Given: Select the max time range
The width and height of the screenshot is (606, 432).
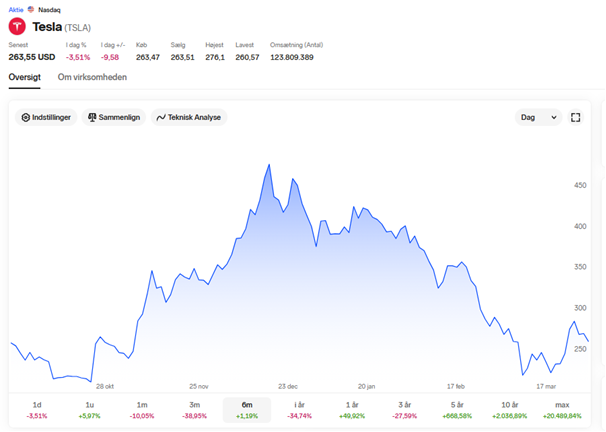Looking at the screenshot, I should [x=562, y=410].
